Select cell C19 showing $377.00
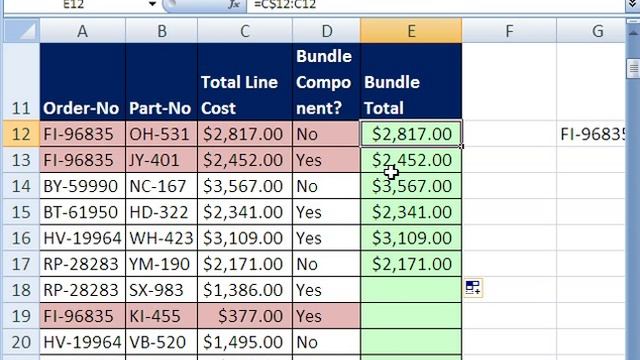Screen dimensions: 640x360 (245, 316)
